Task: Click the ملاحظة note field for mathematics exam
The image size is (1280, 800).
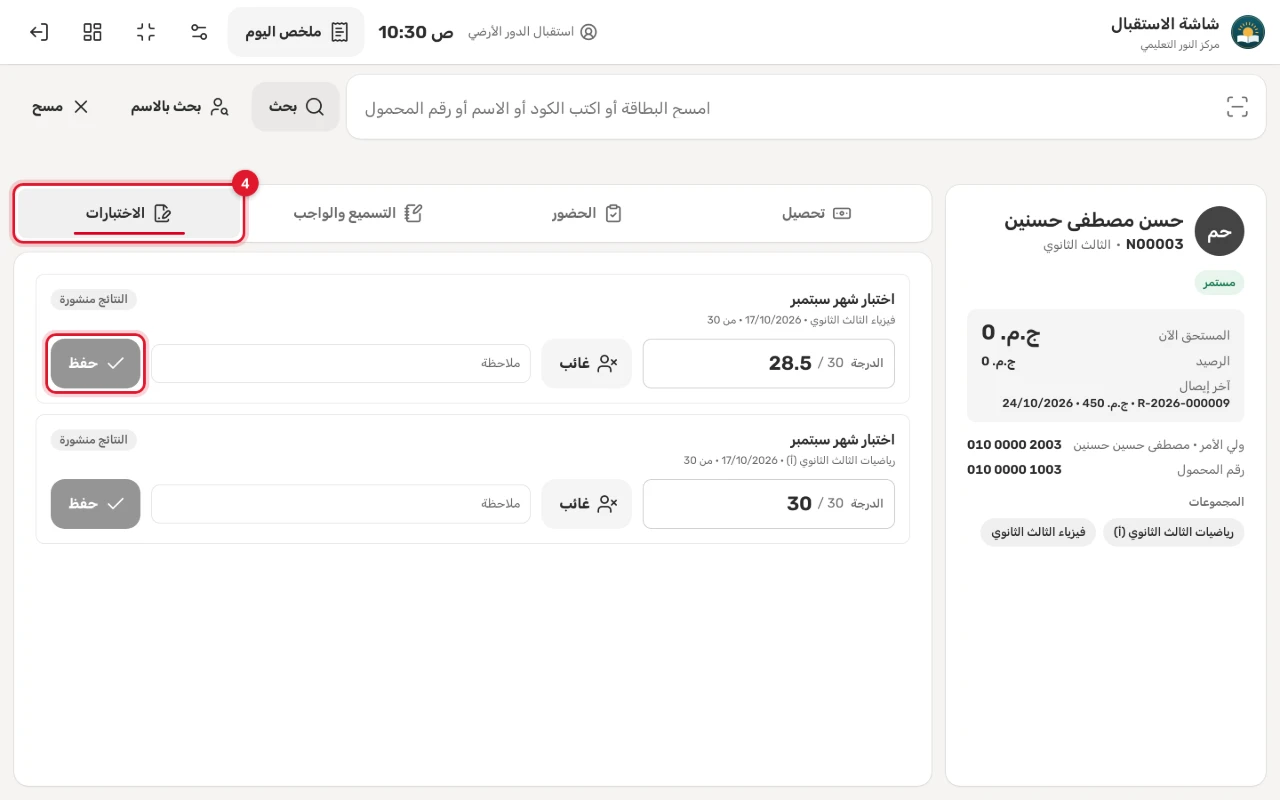Action: pos(341,504)
